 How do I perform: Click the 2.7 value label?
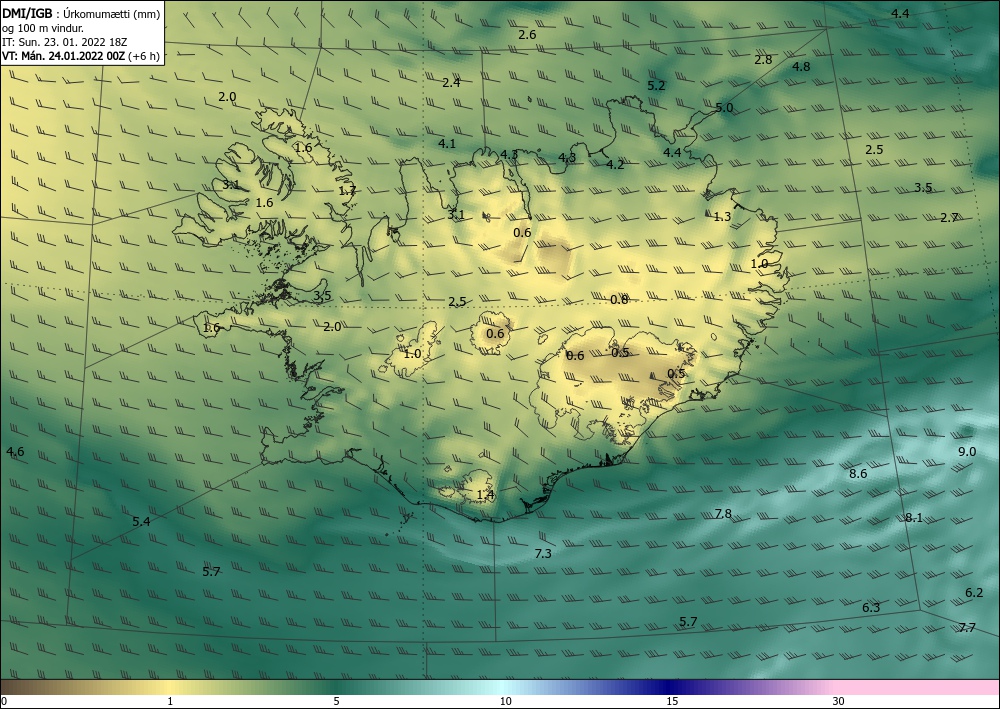pos(950,218)
